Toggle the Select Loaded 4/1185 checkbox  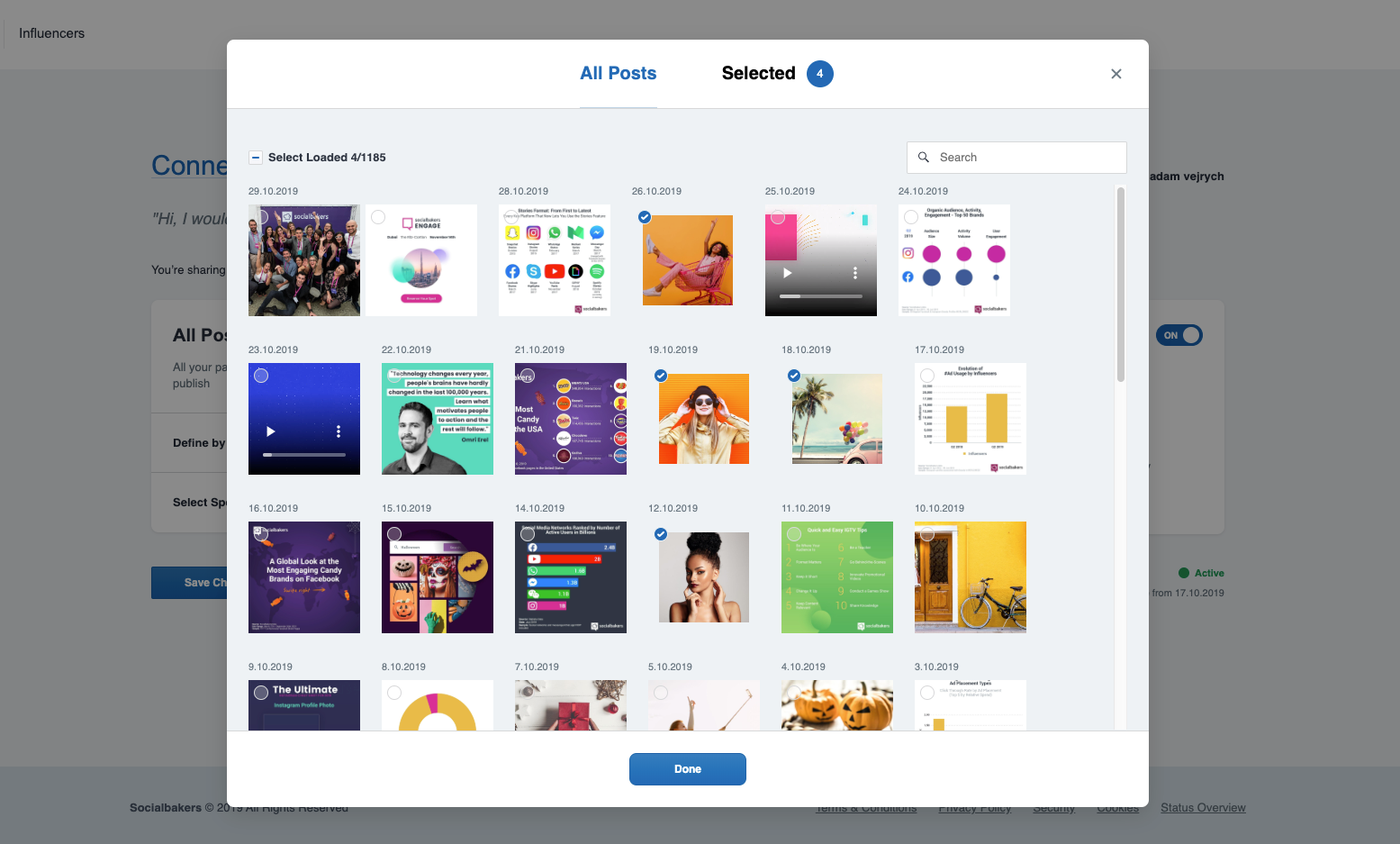[x=256, y=158]
